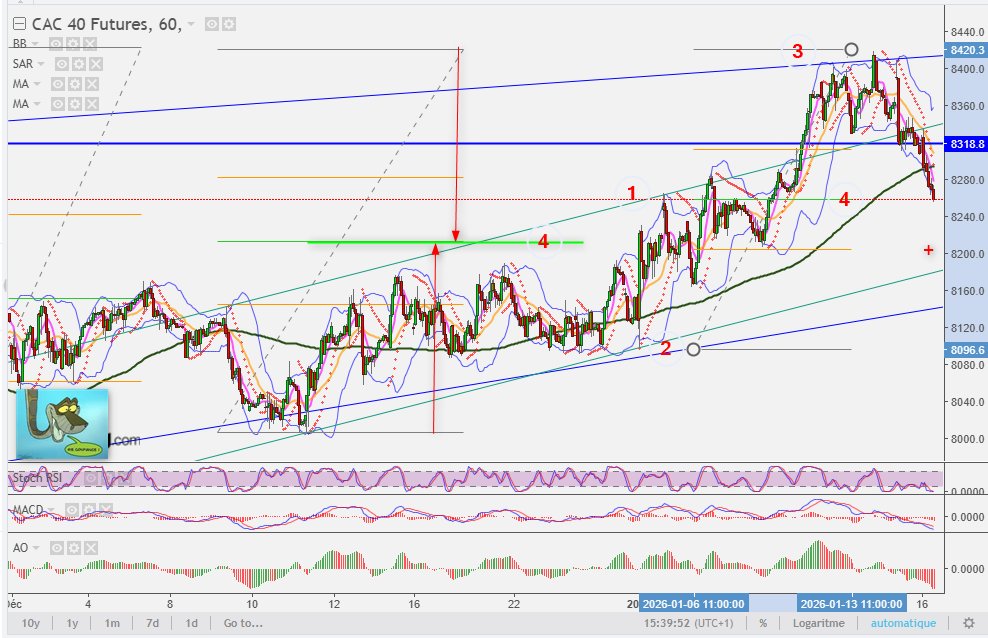Collapse the CAC 40 Futures legend box

pos(20,24)
